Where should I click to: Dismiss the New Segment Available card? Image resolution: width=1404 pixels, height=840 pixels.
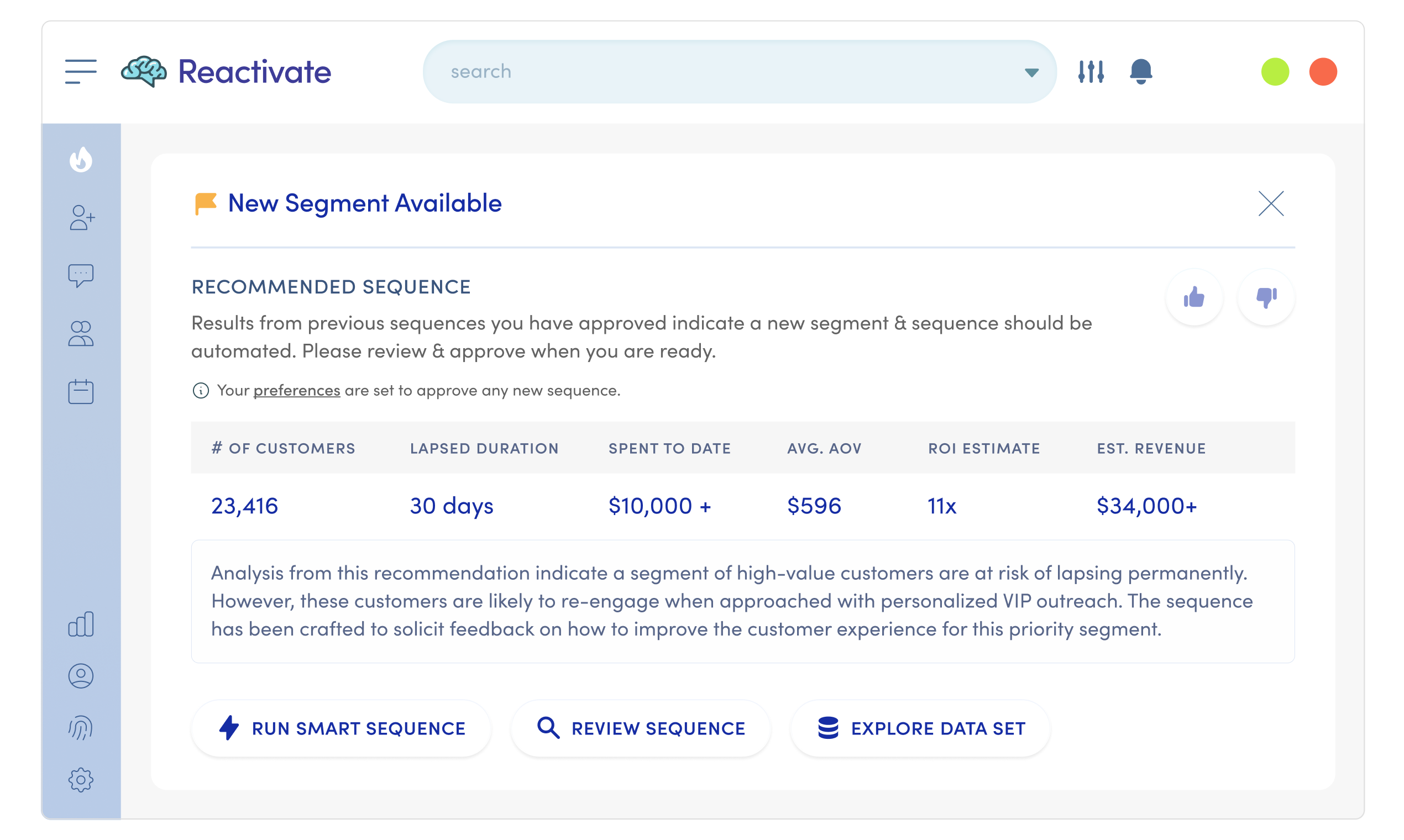coord(1271,204)
